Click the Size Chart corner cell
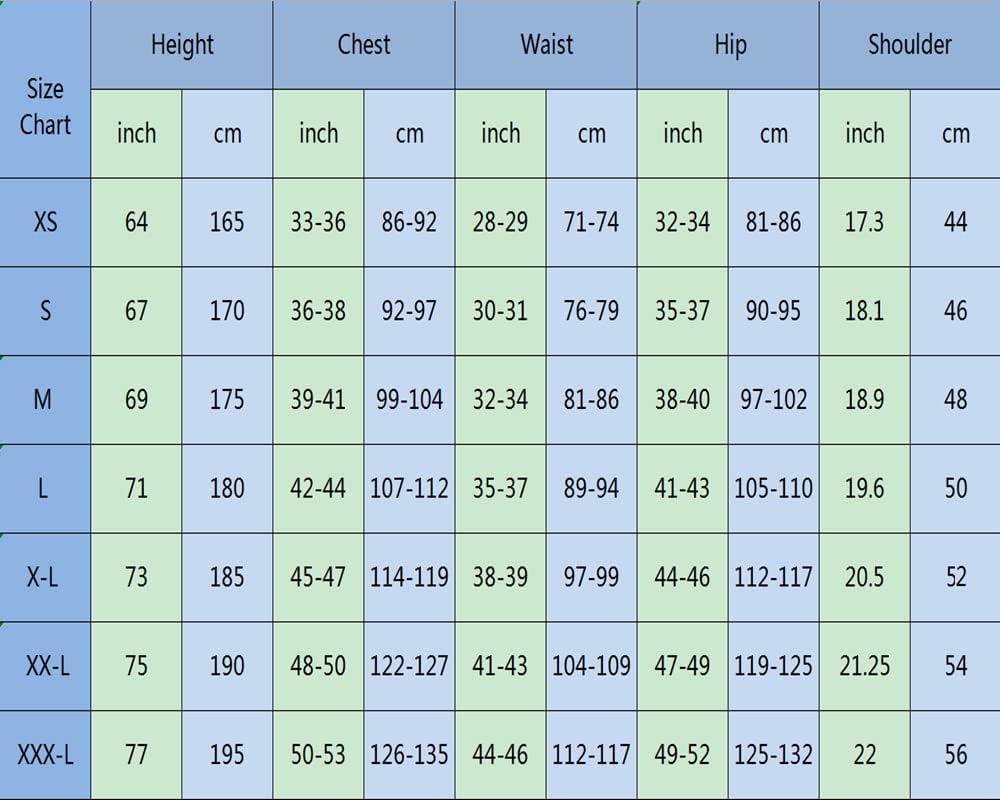 point(45,107)
